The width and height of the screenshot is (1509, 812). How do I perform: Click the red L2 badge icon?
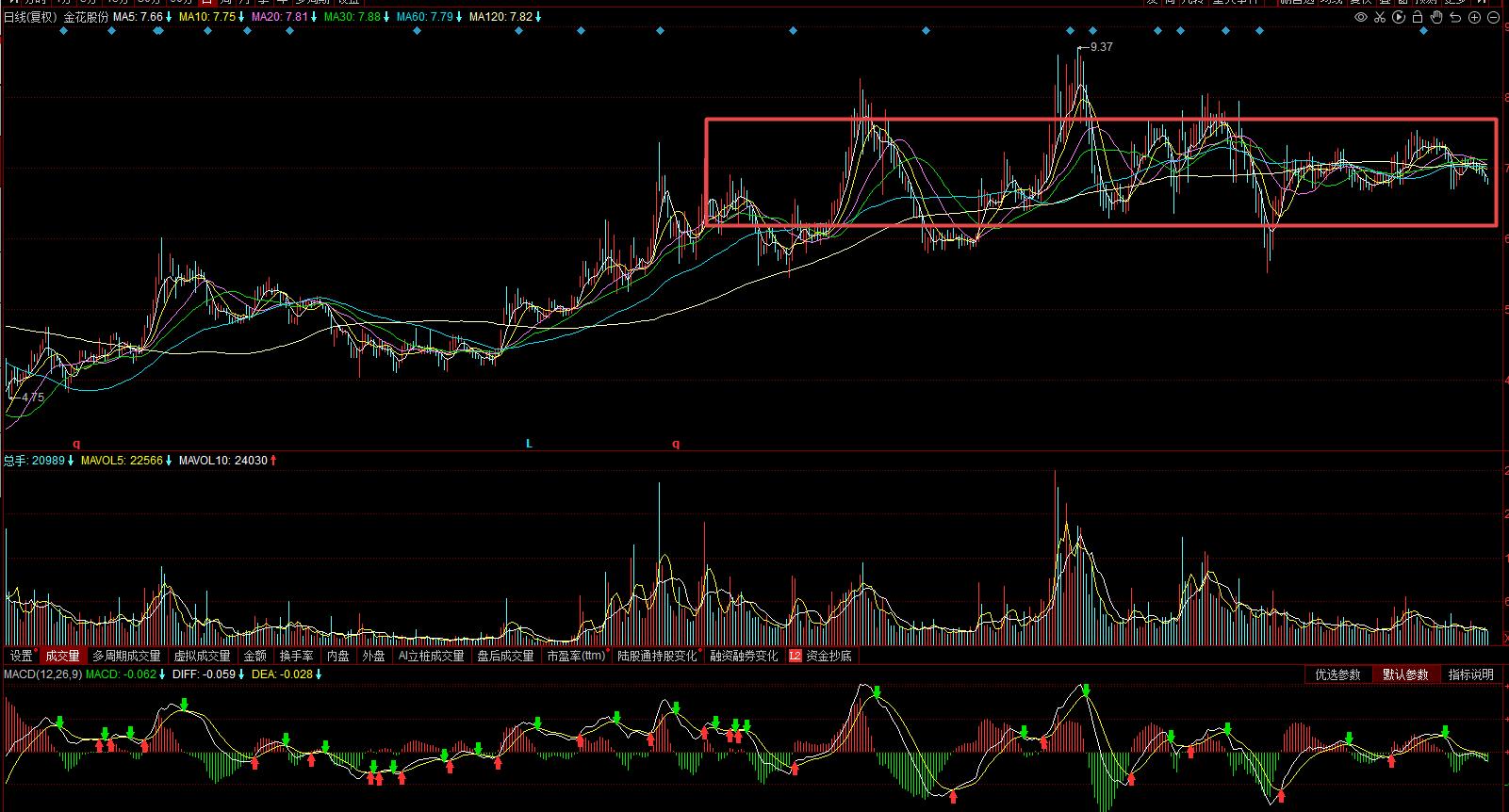[795, 656]
